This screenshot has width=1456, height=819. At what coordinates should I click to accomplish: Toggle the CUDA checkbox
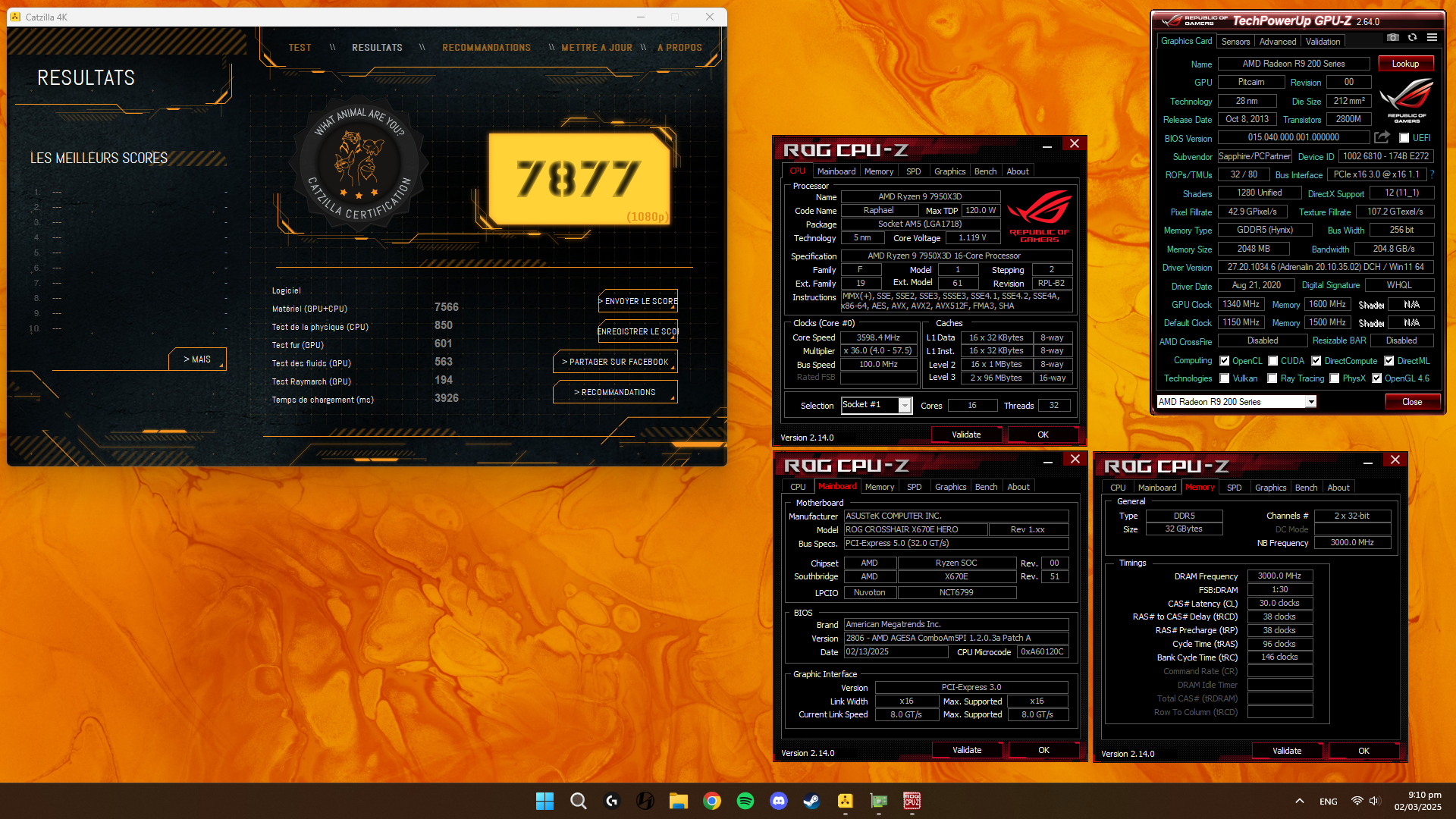pos(1272,361)
